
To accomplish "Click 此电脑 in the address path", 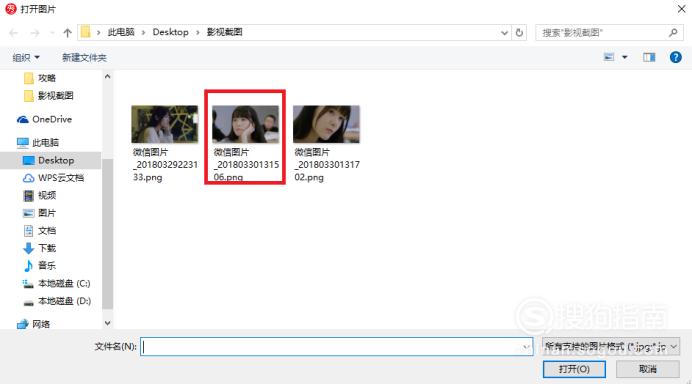I will (x=121, y=32).
